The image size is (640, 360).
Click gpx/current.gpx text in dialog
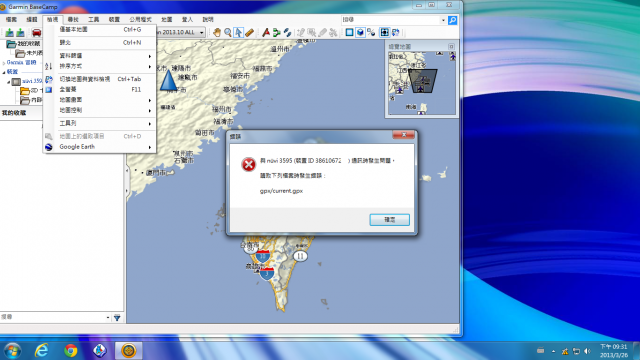pos(281,191)
